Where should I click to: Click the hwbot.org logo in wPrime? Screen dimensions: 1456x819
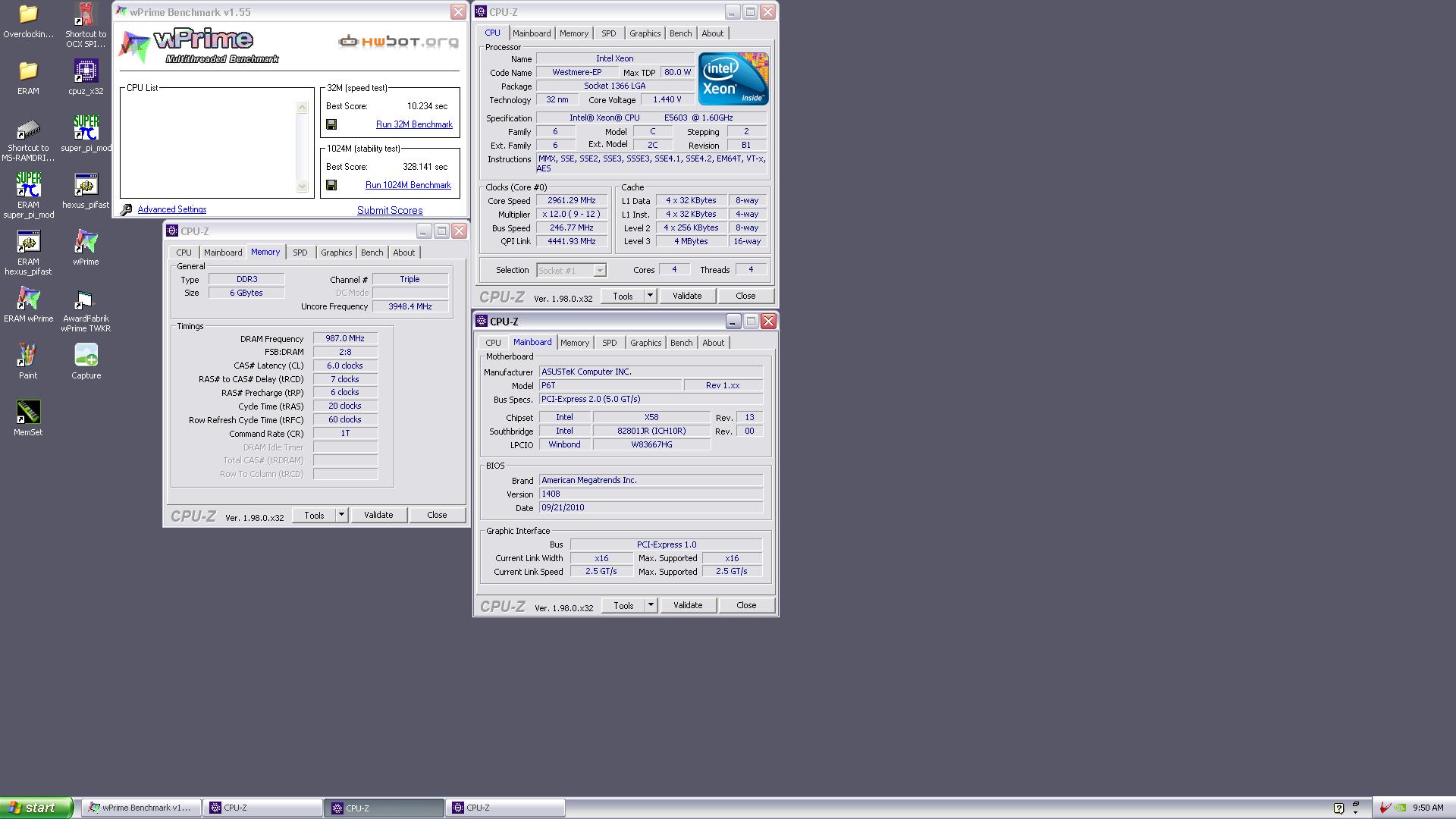(x=398, y=41)
